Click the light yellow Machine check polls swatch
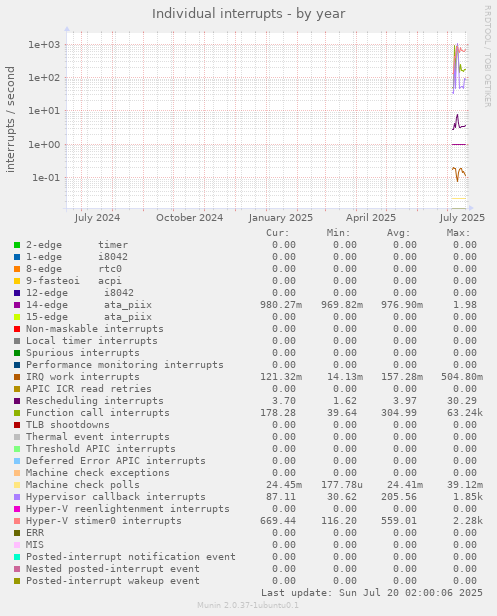Image resolution: width=497 pixels, height=616 pixels. [17, 485]
